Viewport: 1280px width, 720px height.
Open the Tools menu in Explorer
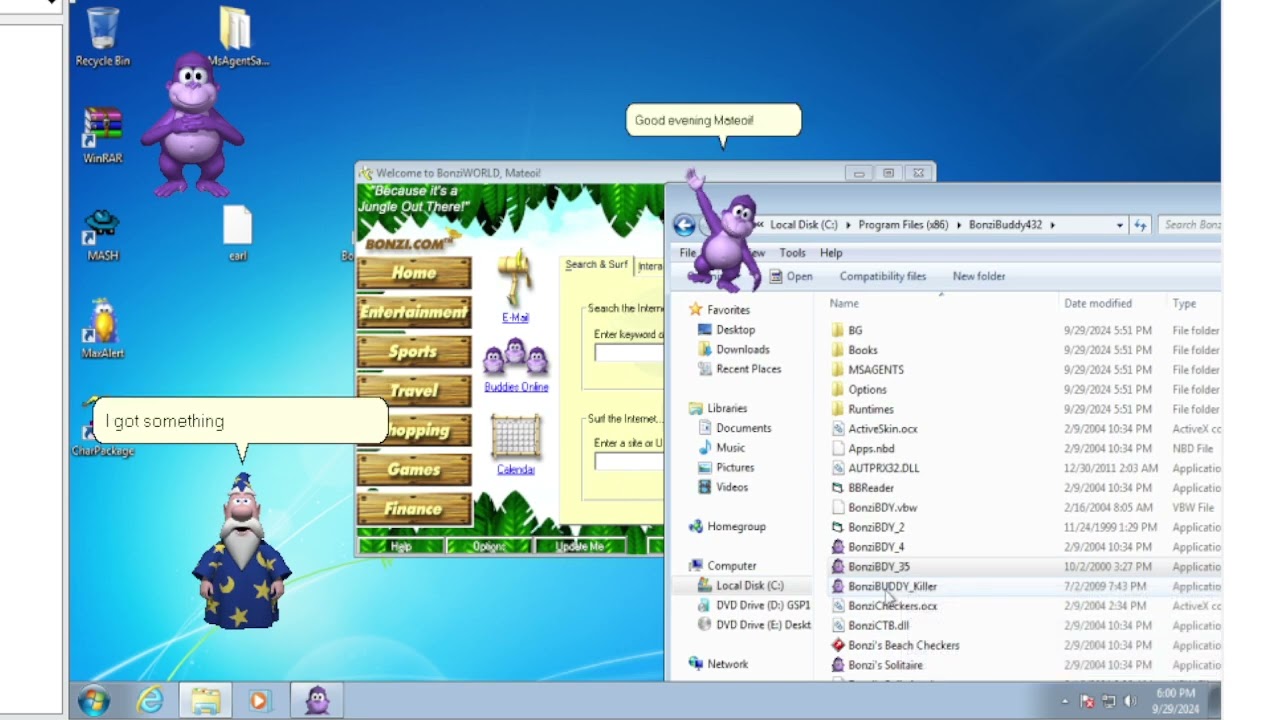click(792, 253)
